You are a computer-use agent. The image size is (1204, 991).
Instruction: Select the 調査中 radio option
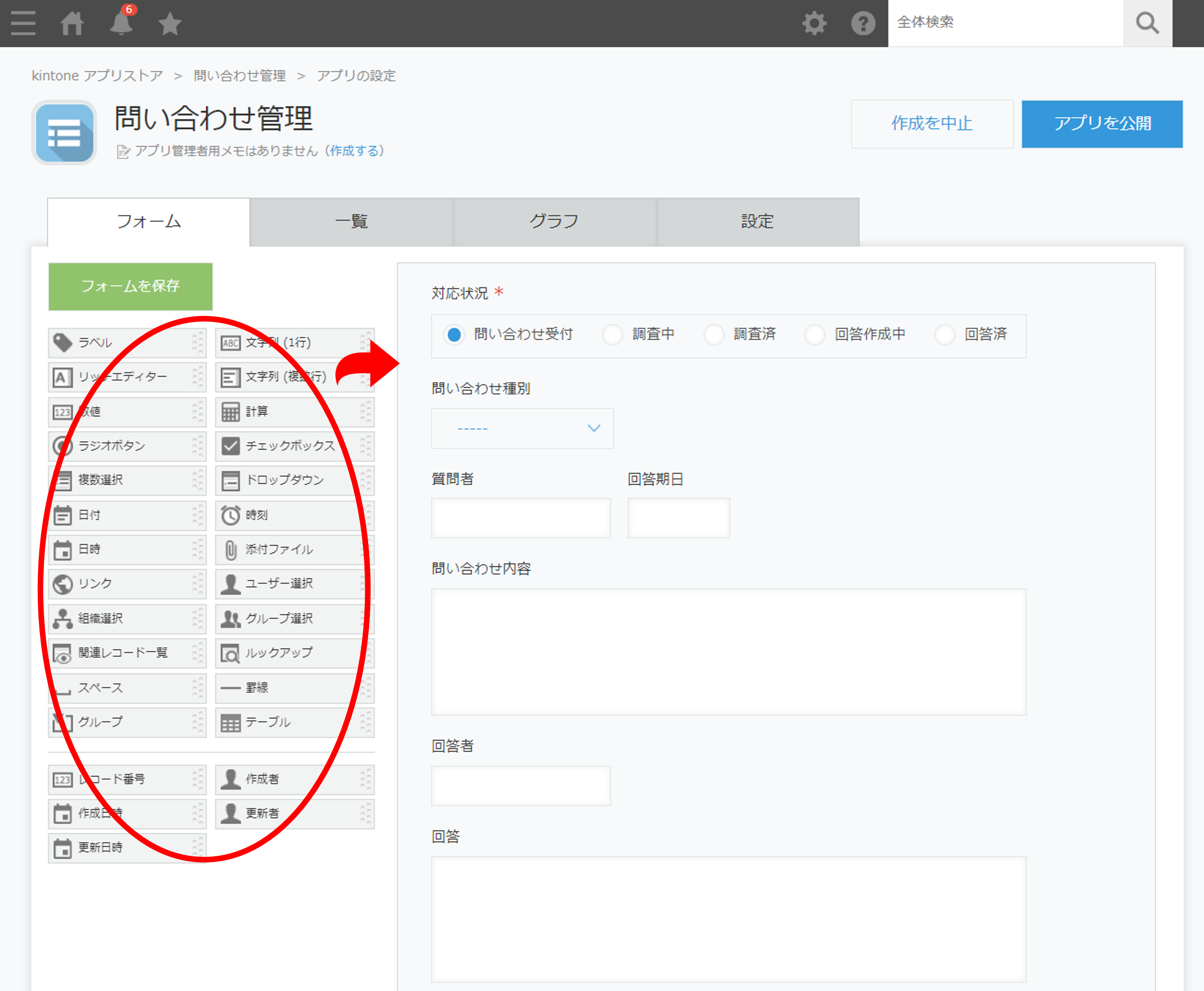coord(612,334)
